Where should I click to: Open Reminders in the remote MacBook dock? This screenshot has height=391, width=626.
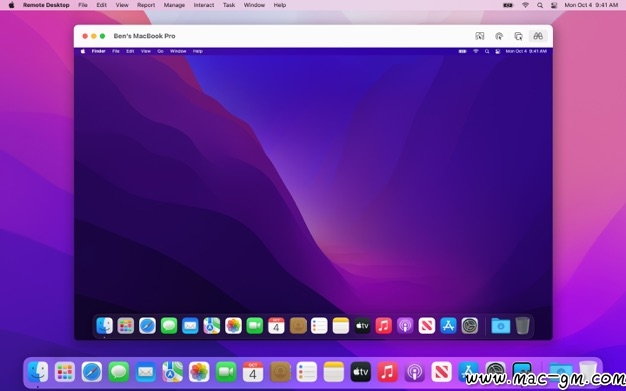click(319, 326)
